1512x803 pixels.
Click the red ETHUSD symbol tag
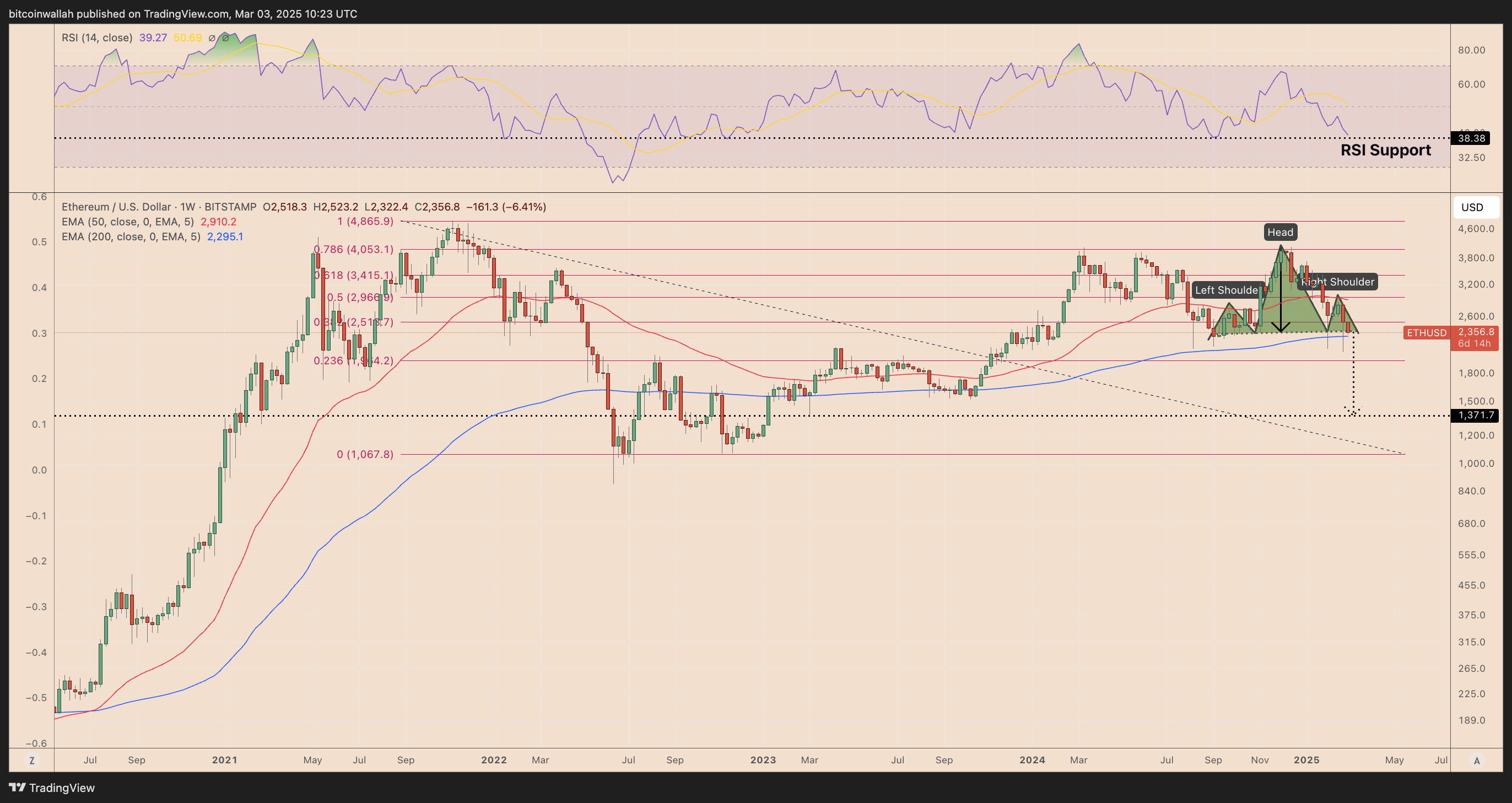(1426, 333)
